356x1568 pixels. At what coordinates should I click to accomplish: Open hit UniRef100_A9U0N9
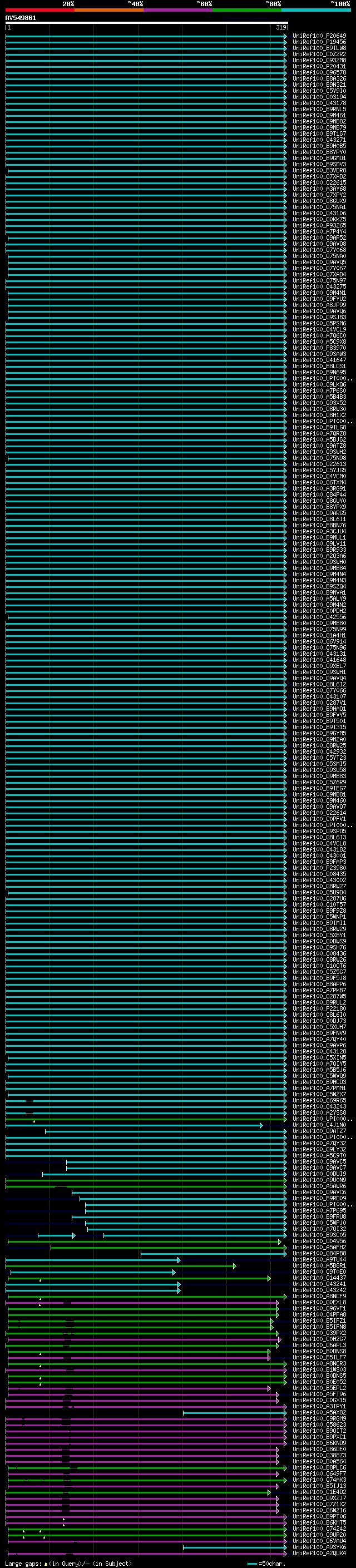(319, 1180)
